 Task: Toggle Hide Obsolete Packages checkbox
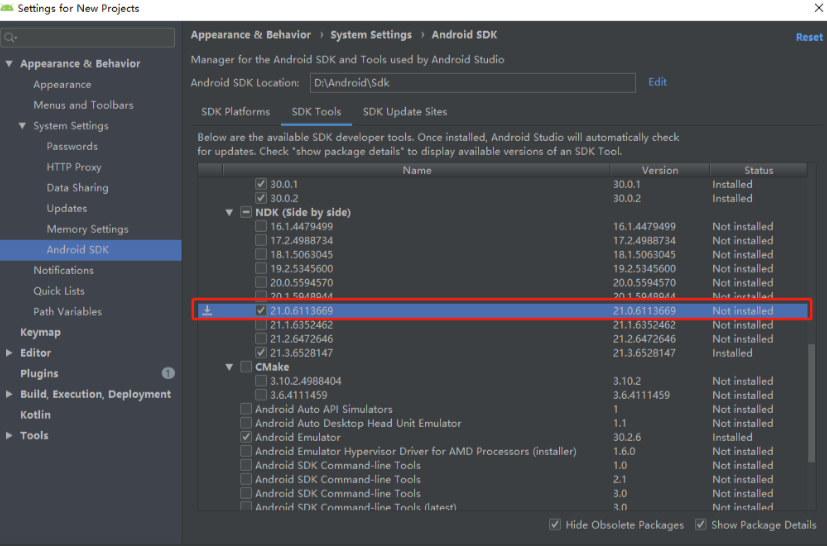[x=554, y=524]
